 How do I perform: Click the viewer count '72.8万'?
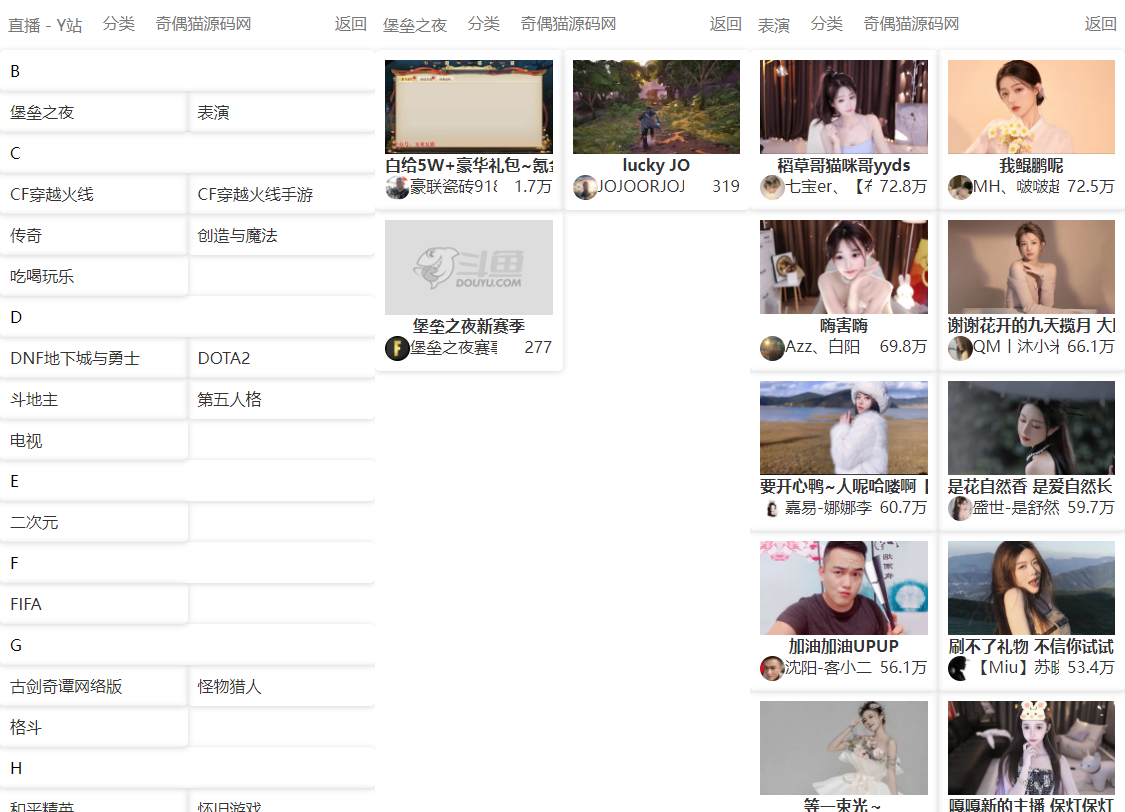(x=903, y=187)
